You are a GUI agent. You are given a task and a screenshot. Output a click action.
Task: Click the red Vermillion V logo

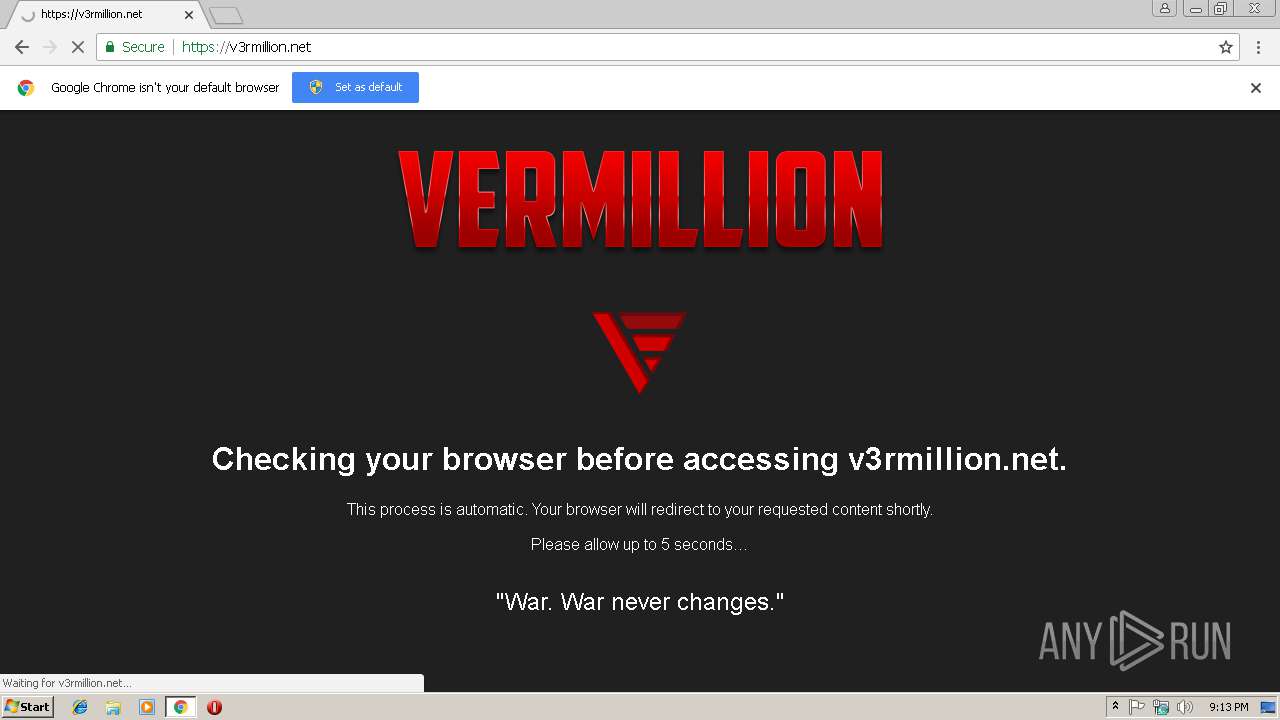pos(639,352)
